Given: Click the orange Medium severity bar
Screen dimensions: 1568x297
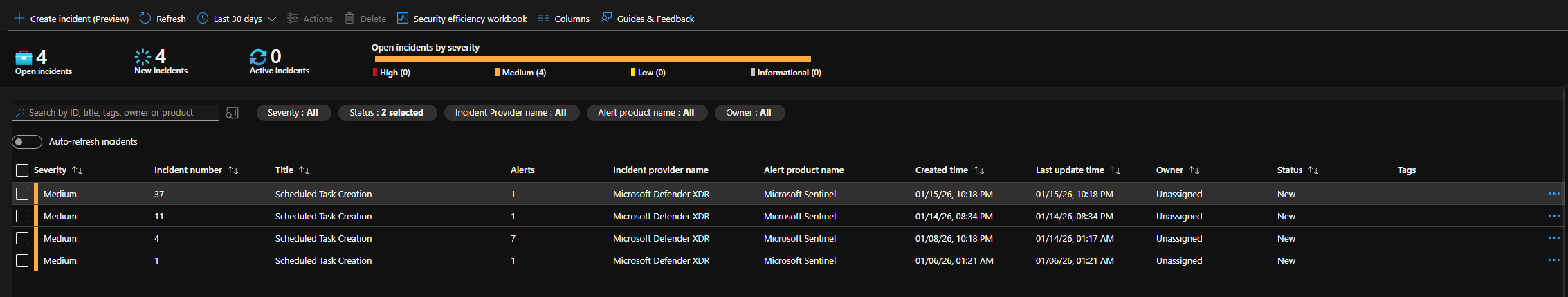Looking at the screenshot, I should 592,59.
